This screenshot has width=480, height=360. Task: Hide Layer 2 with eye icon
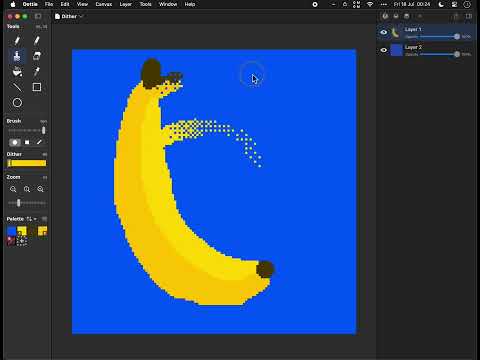384,50
